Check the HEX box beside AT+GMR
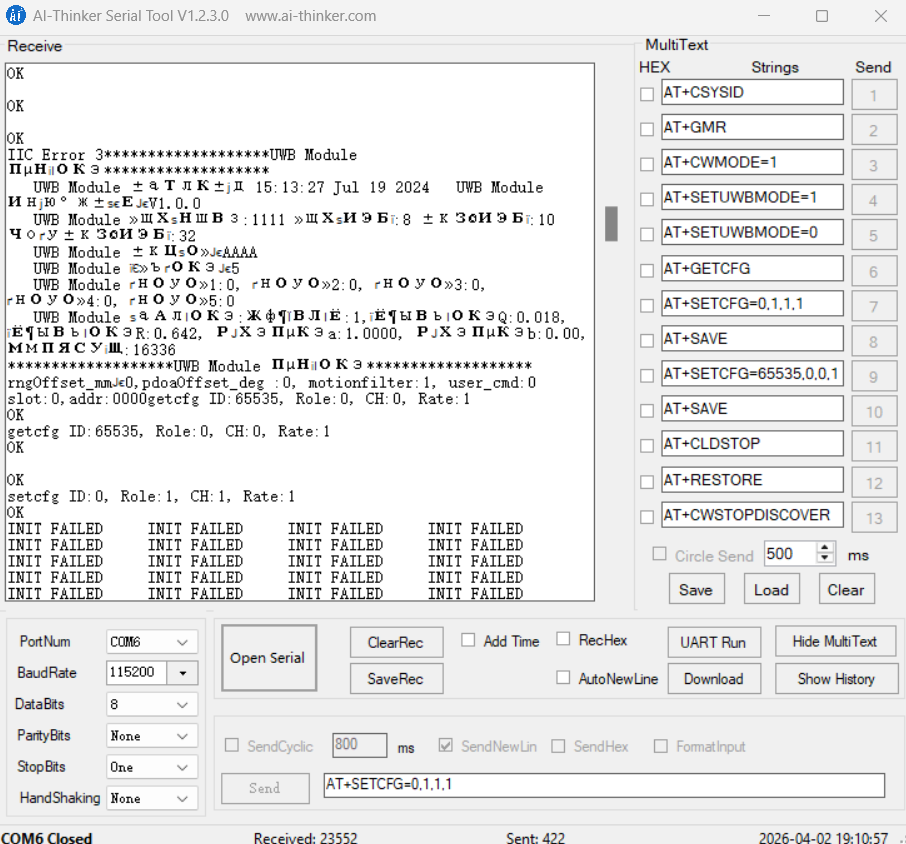The image size is (906, 844). (647, 129)
